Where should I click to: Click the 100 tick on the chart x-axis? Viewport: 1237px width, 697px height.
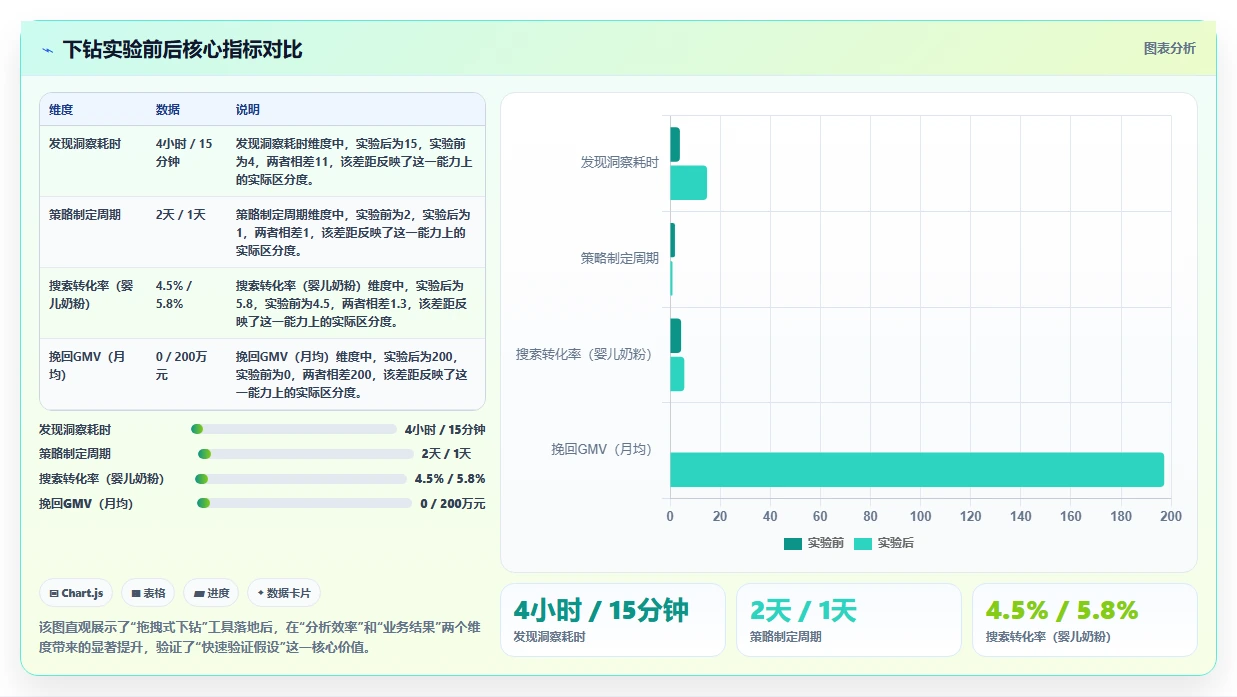click(x=920, y=517)
